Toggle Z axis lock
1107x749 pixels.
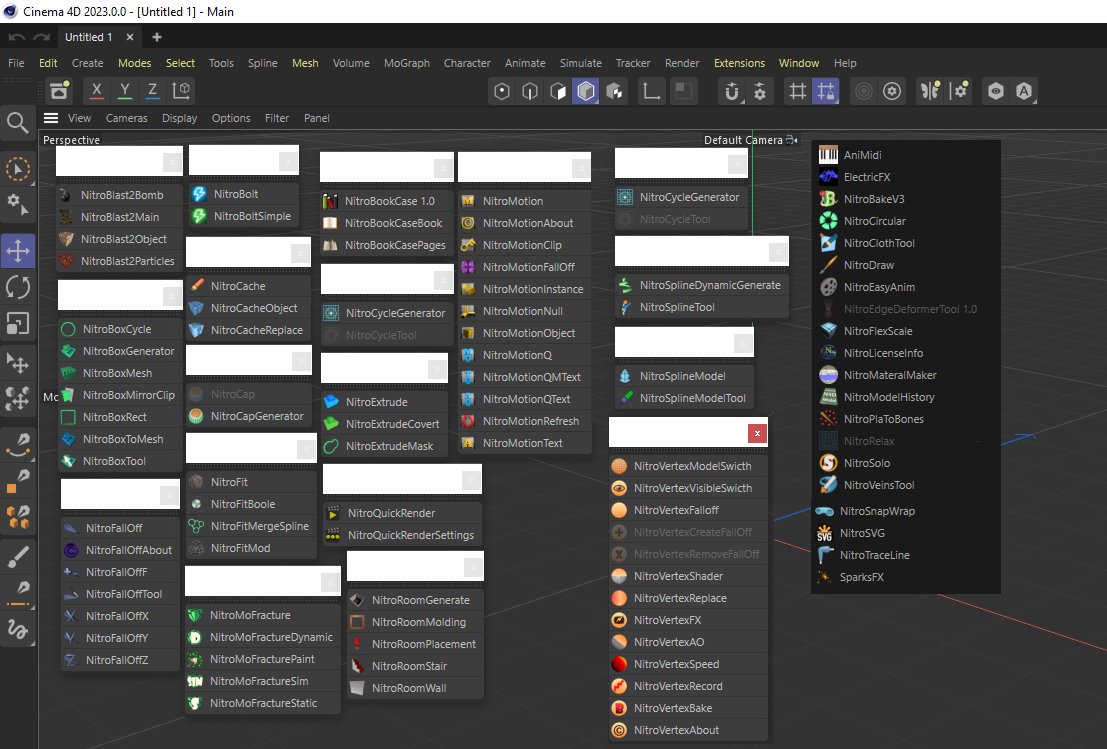tap(152, 90)
